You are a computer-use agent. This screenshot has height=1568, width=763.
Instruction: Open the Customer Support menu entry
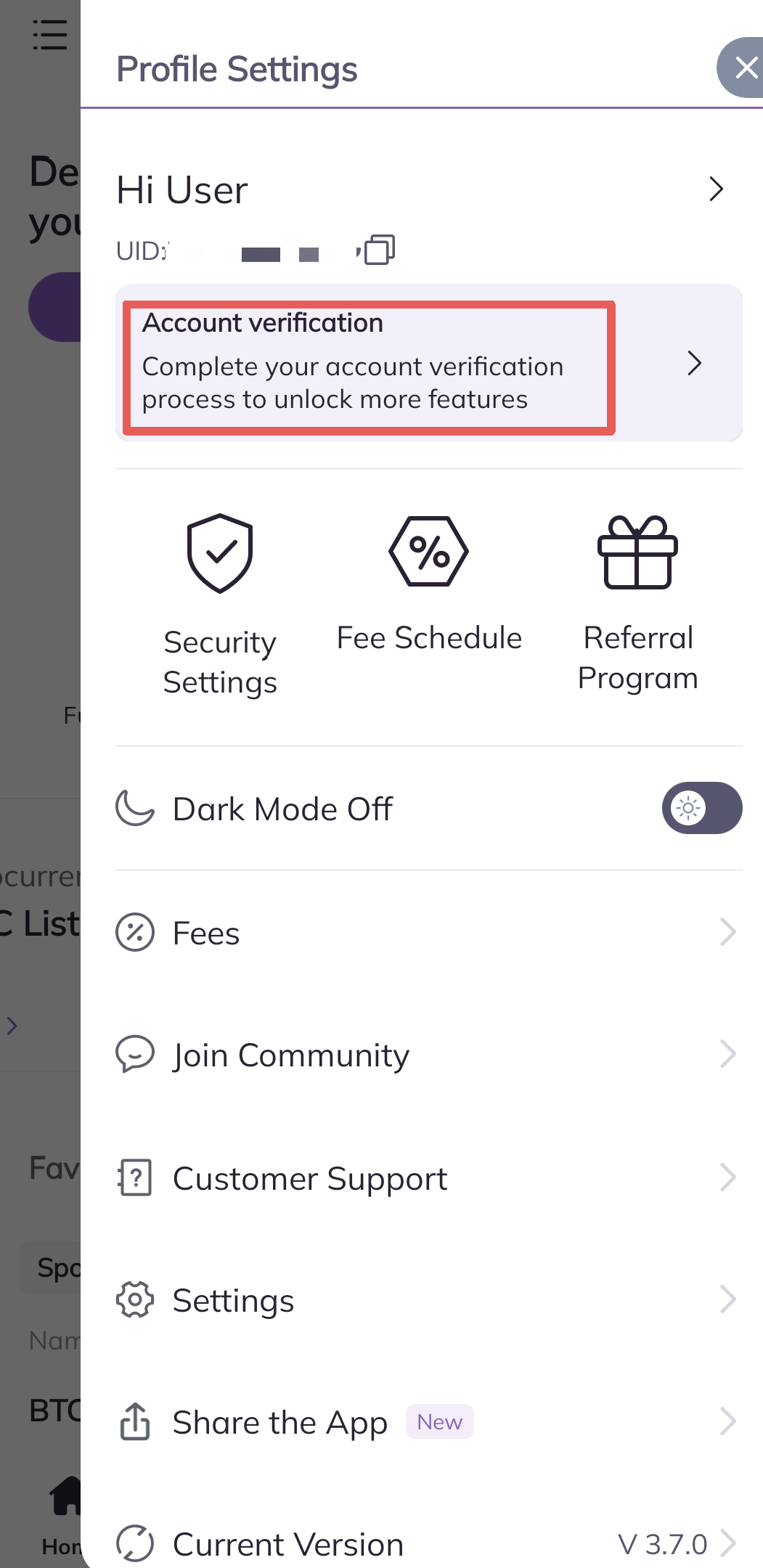tap(310, 1178)
